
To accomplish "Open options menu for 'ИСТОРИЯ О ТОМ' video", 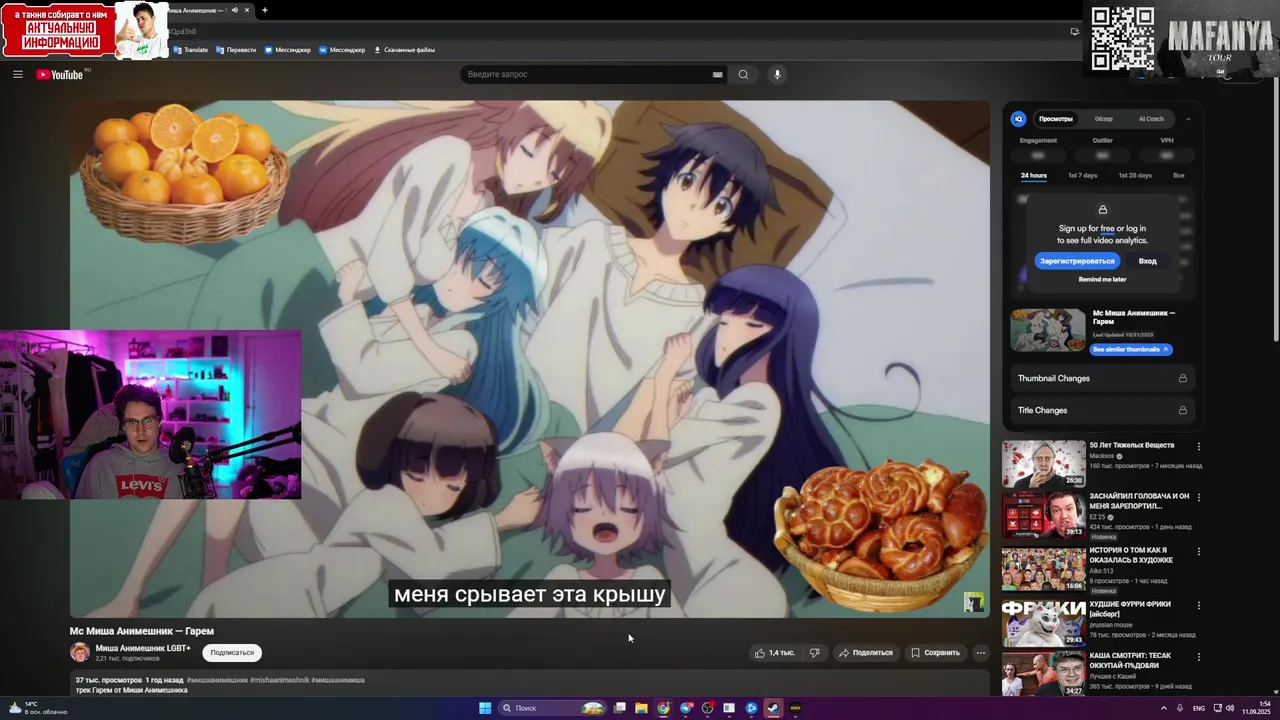I will (x=1198, y=552).
